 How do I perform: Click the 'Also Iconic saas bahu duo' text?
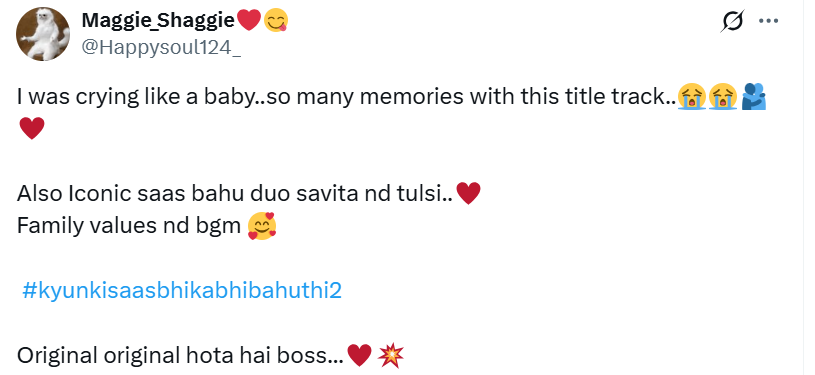pos(235,193)
